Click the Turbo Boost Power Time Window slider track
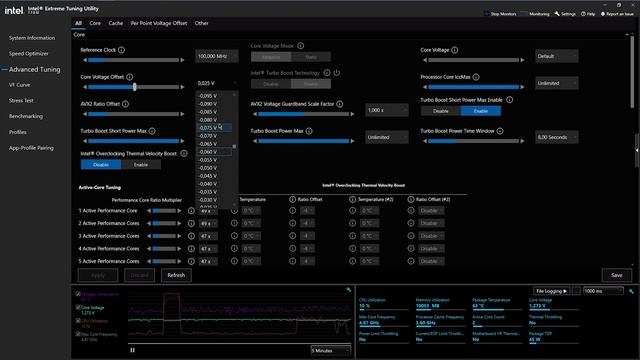 473,141
